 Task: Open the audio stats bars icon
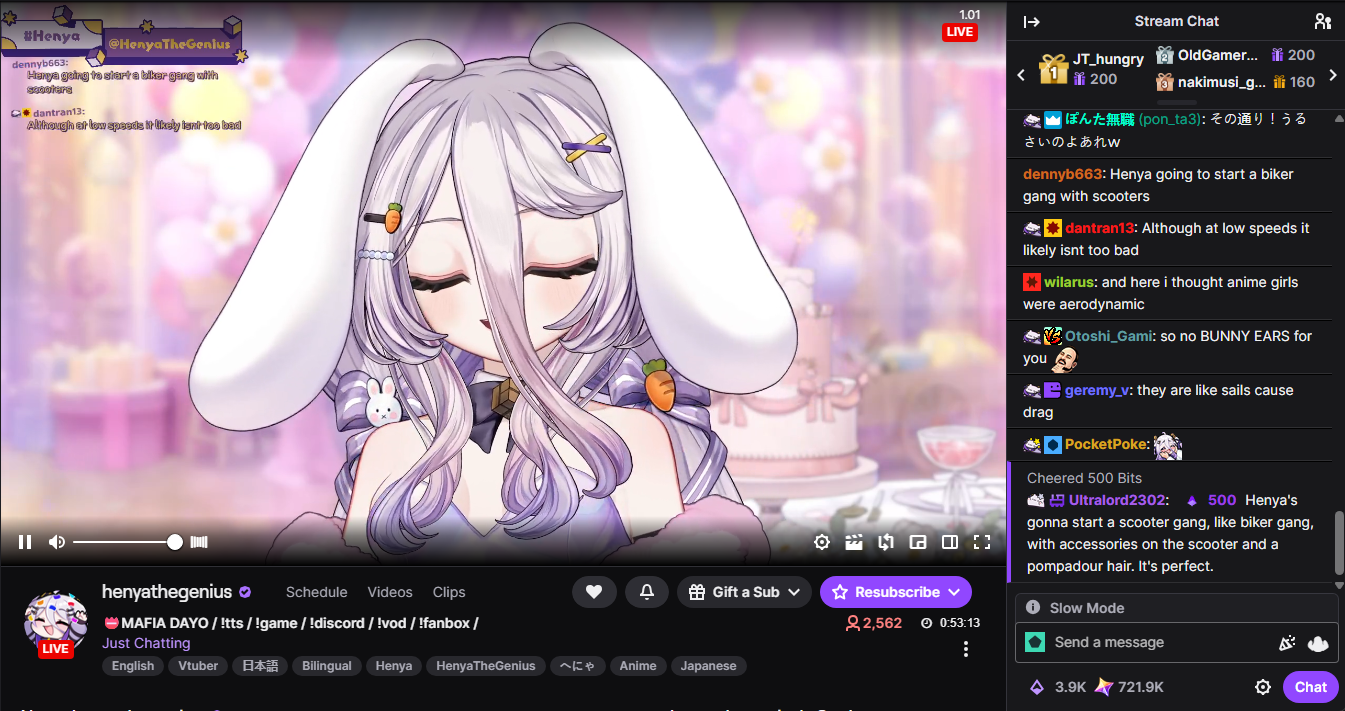point(199,542)
